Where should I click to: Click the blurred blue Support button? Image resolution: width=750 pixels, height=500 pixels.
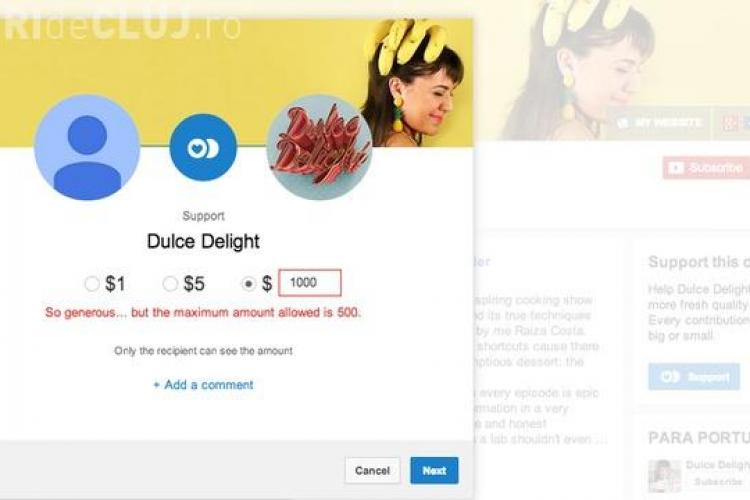click(x=694, y=377)
